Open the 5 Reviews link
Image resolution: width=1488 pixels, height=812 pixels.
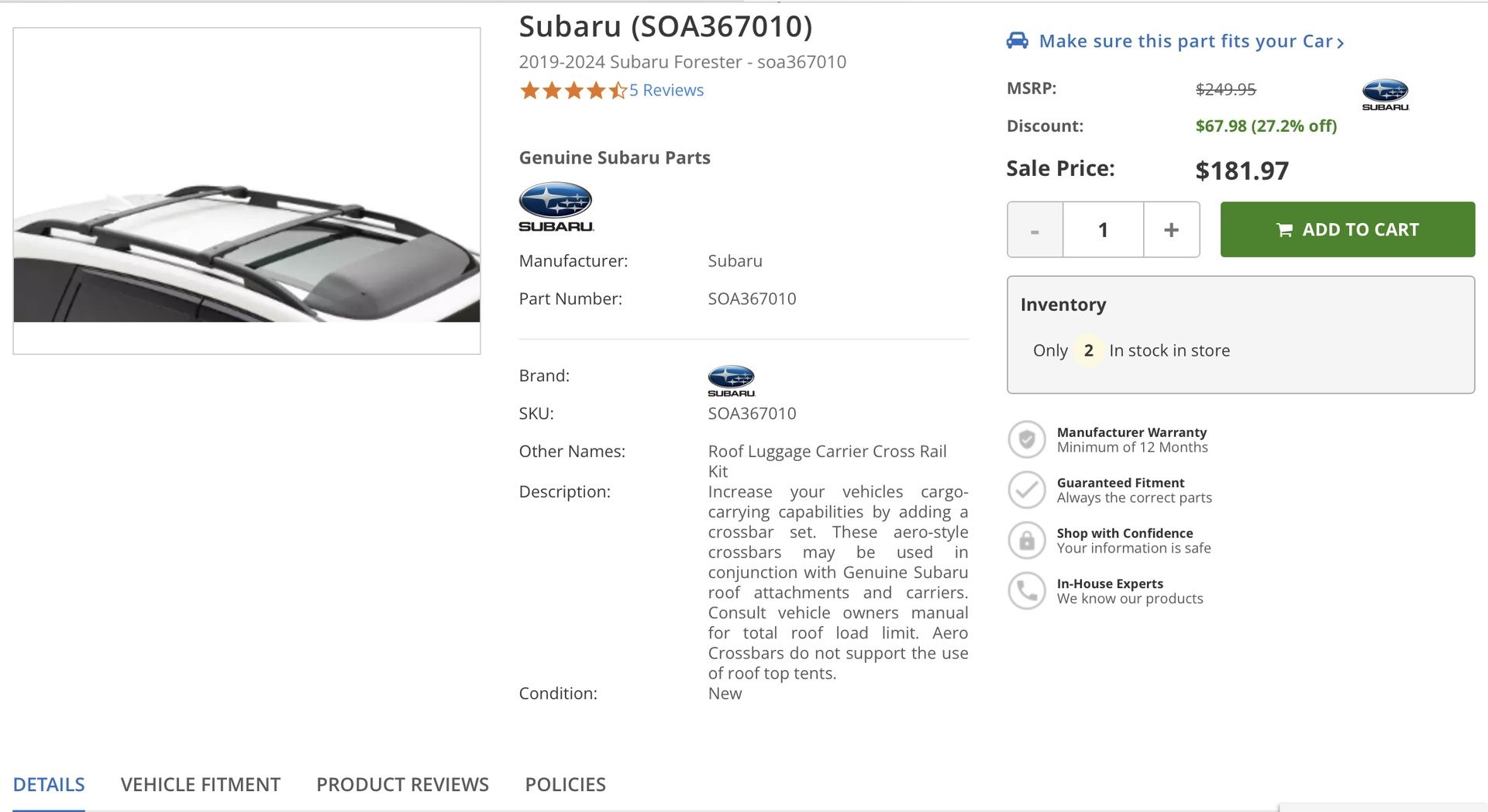tap(666, 90)
